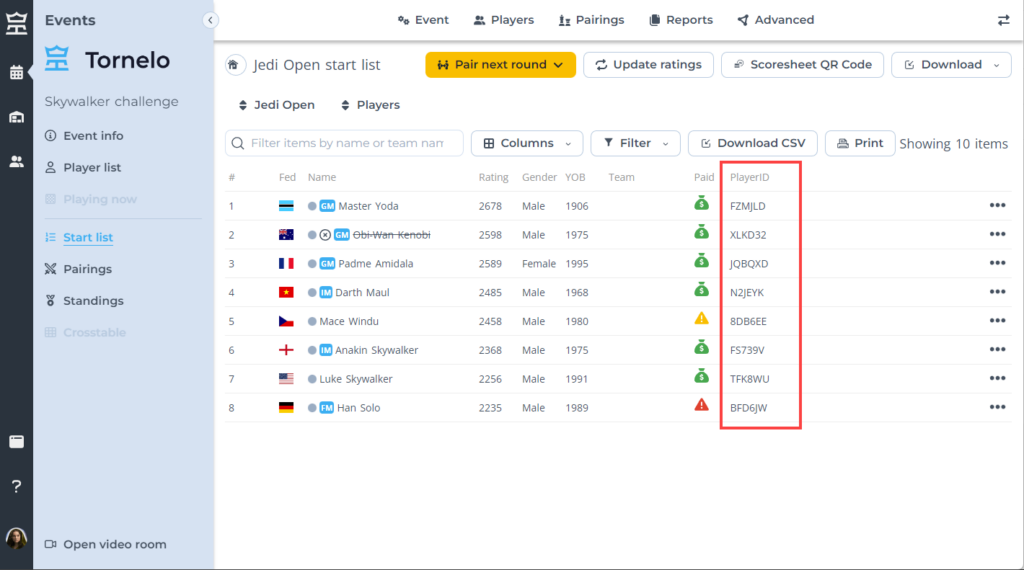
Task: Open more options for Luke Skywalker
Action: pyautogui.click(x=997, y=378)
